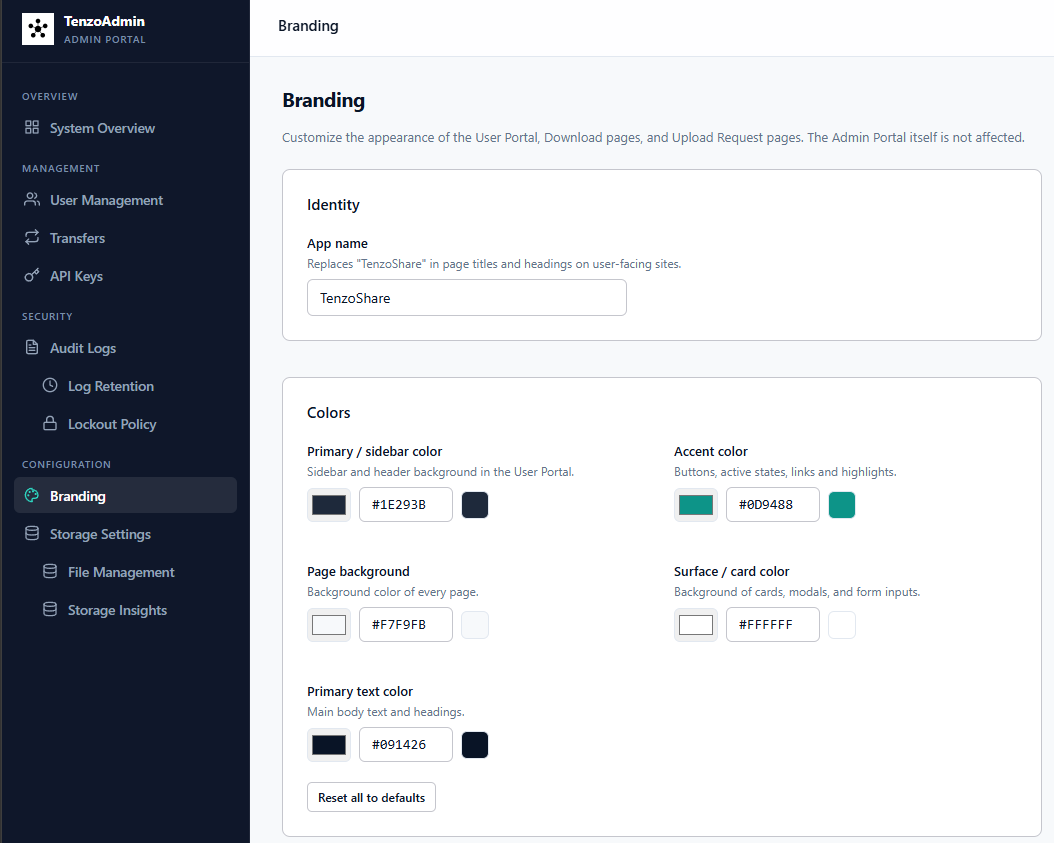The height and width of the screenshot is (843, 1054).
Task: Click the Transfers arrows icon
Action: 32,237
